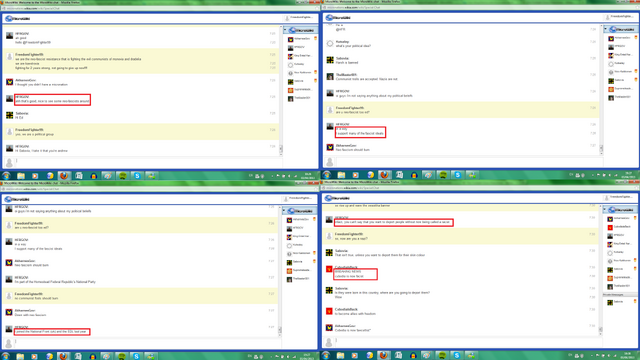This screenshot has width=640, height=360.
Task: Collapse the user list arrow in bottom-right window
Action: [x=605, y=209]
